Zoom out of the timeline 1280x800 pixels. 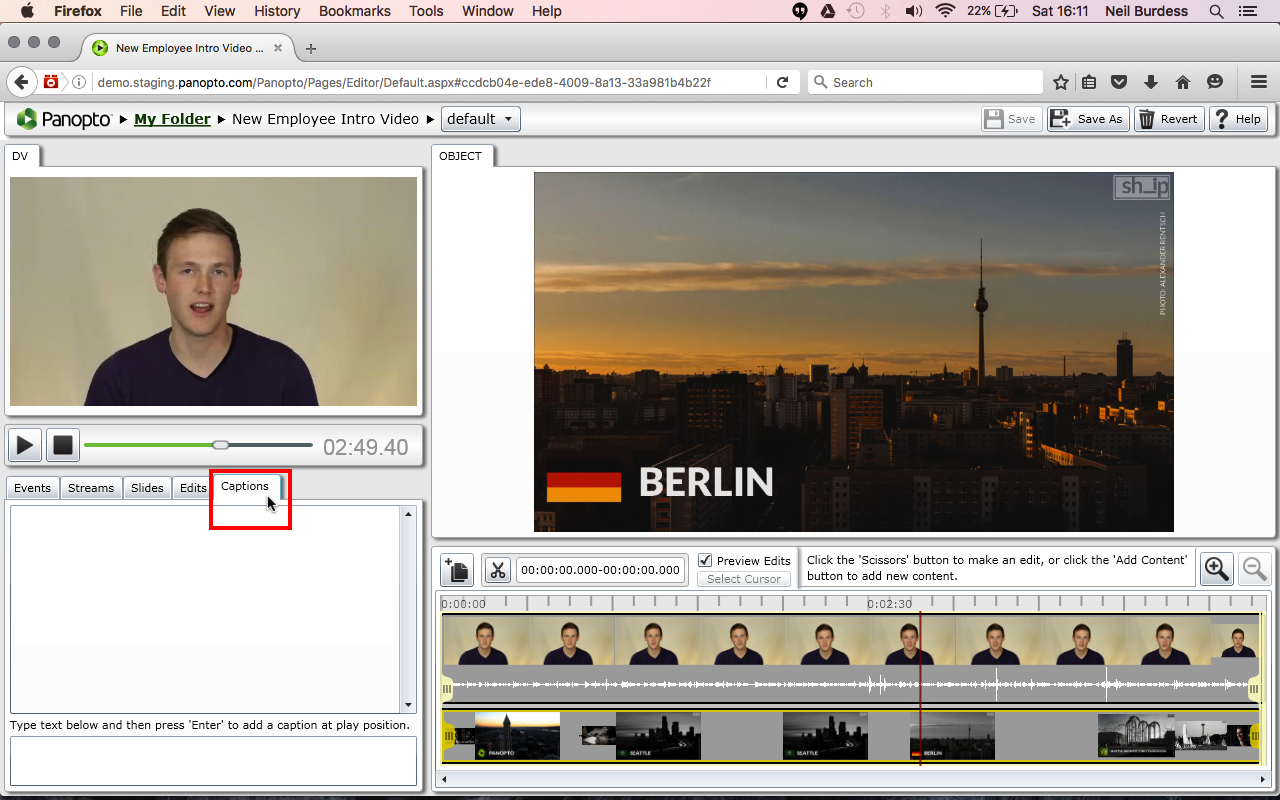coord(1254,569)
